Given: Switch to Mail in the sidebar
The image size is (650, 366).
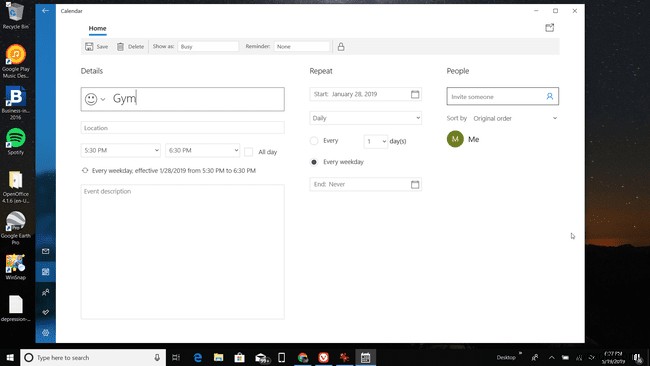Looking at the screenshot, I should [46, 251].
